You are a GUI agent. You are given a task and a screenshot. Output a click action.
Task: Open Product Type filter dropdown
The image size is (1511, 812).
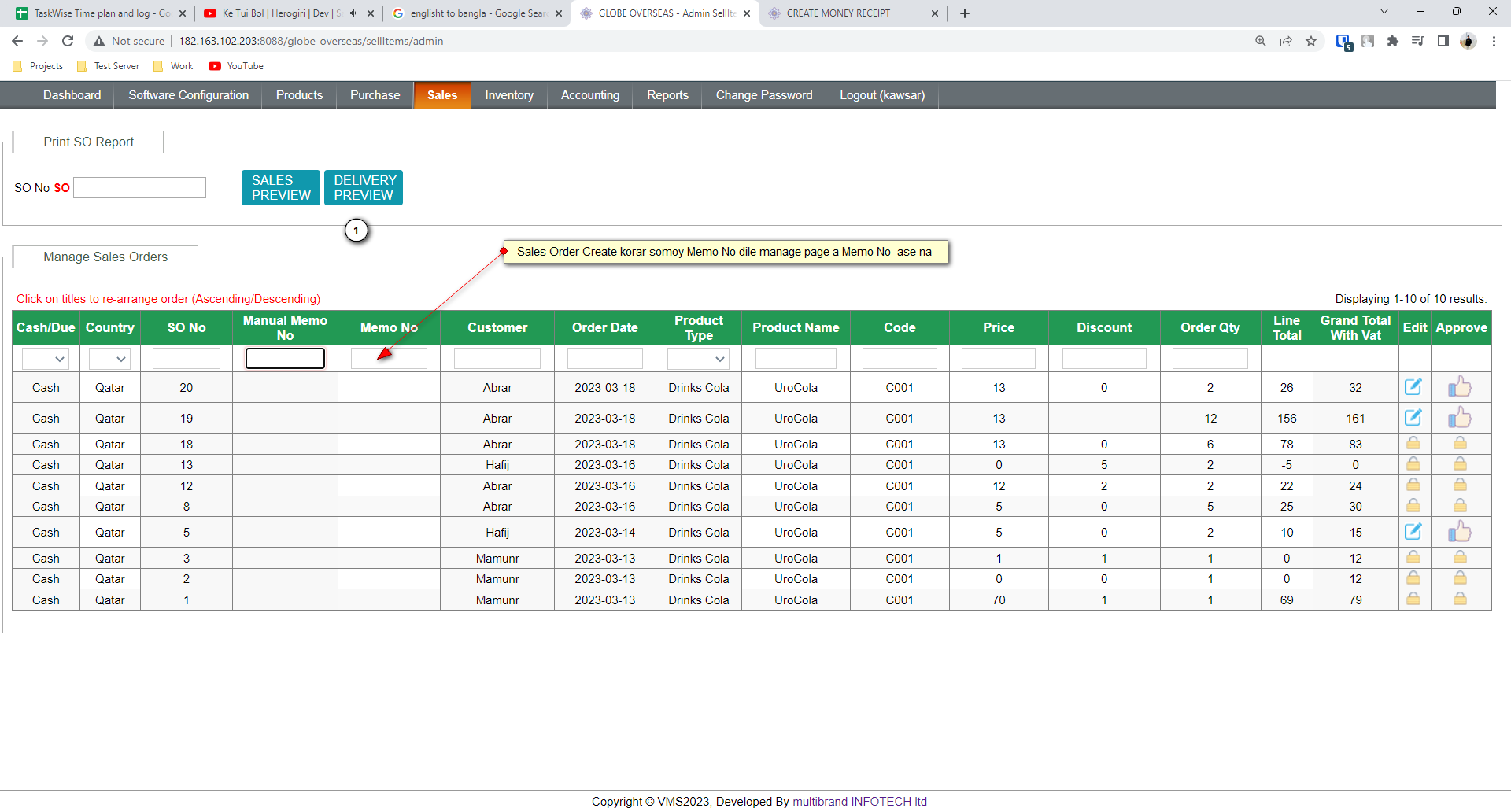(x=698, y=359)
